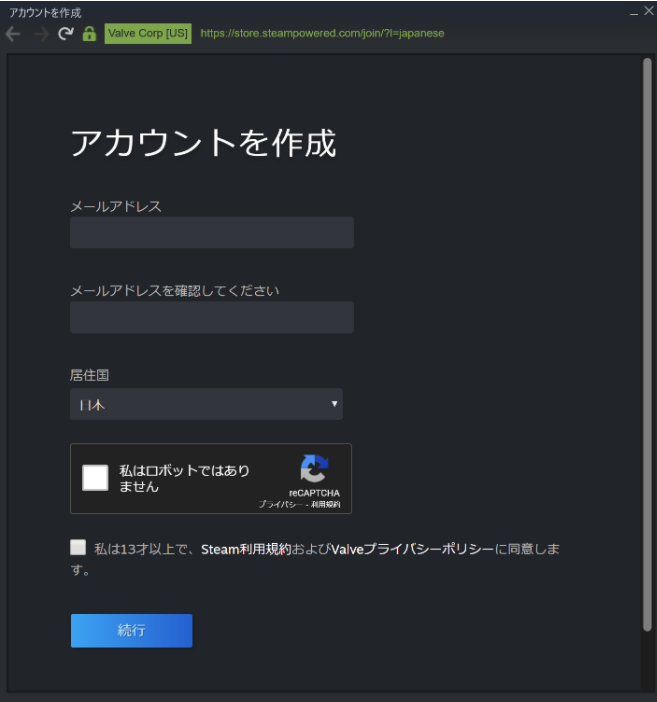Click the green padlock security icon
This screenshot has width=657, height=702.
point(89,34)
